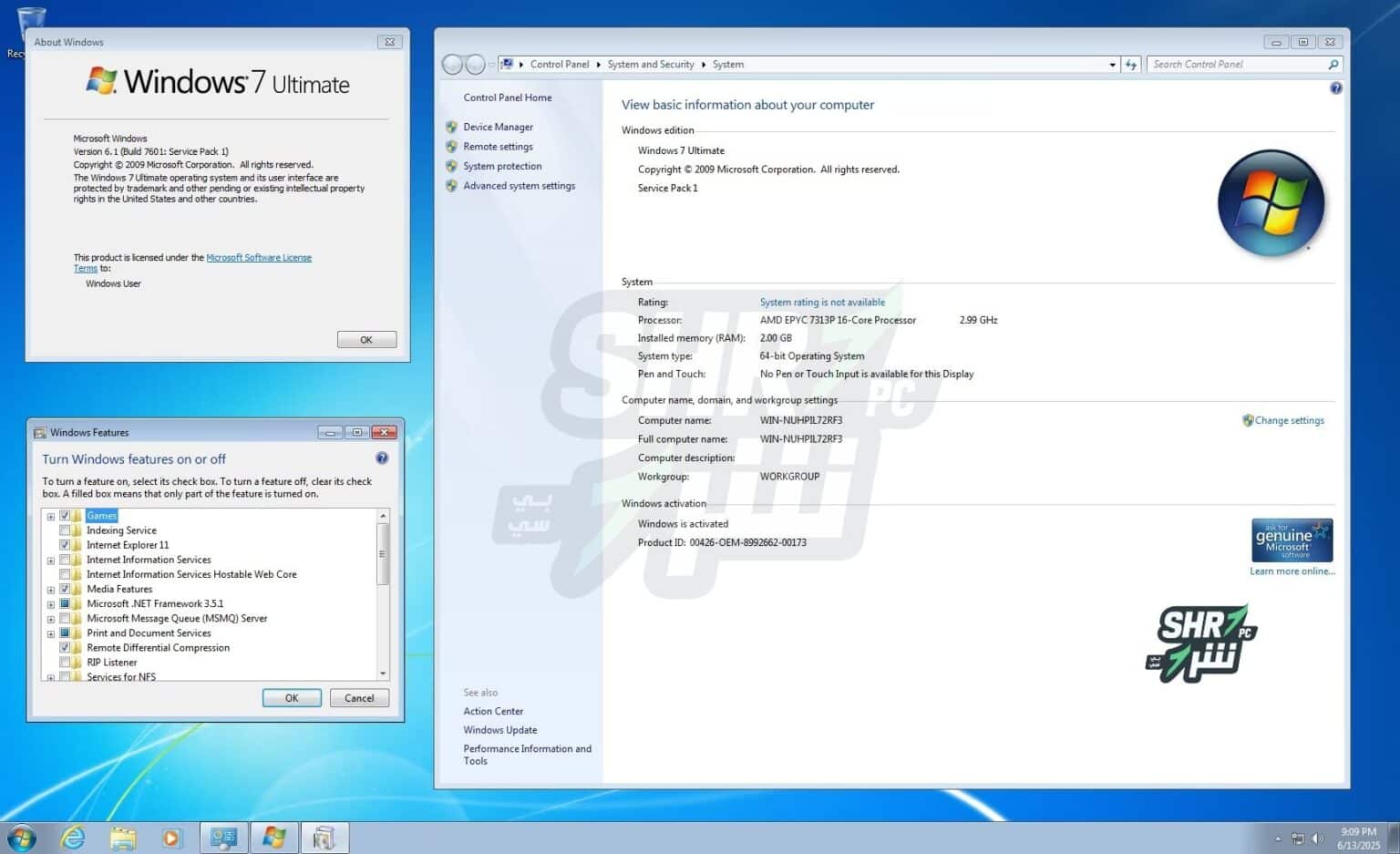Open the Start menu
The image size is (1400, 854).
coord(21,837)
